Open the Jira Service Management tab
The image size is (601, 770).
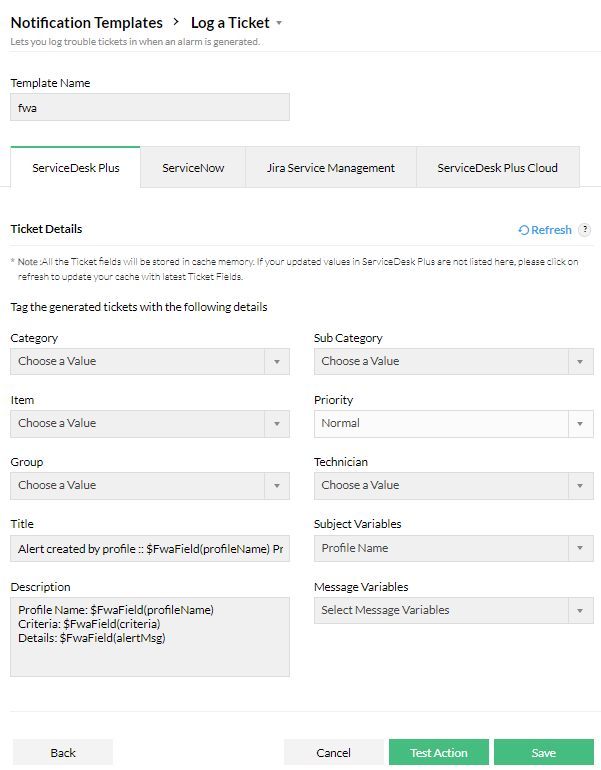[331, 168]
